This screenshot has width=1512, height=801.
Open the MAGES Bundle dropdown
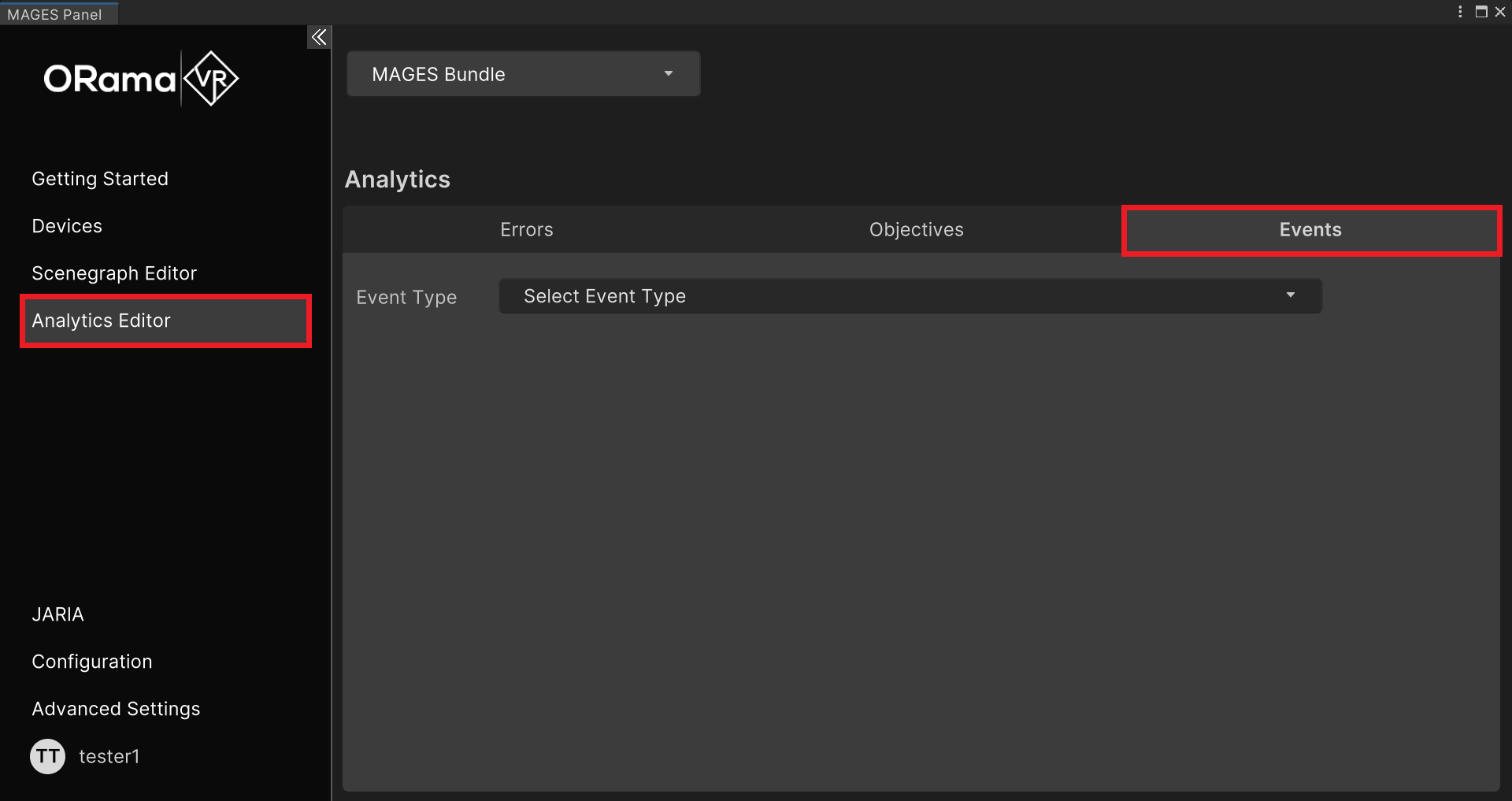[523, 74]
